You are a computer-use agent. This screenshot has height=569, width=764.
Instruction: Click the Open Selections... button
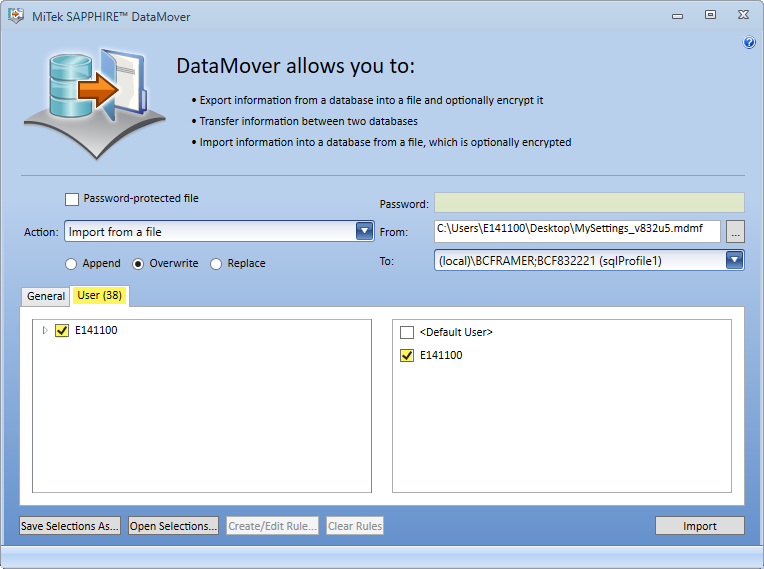tap(173, 526)
